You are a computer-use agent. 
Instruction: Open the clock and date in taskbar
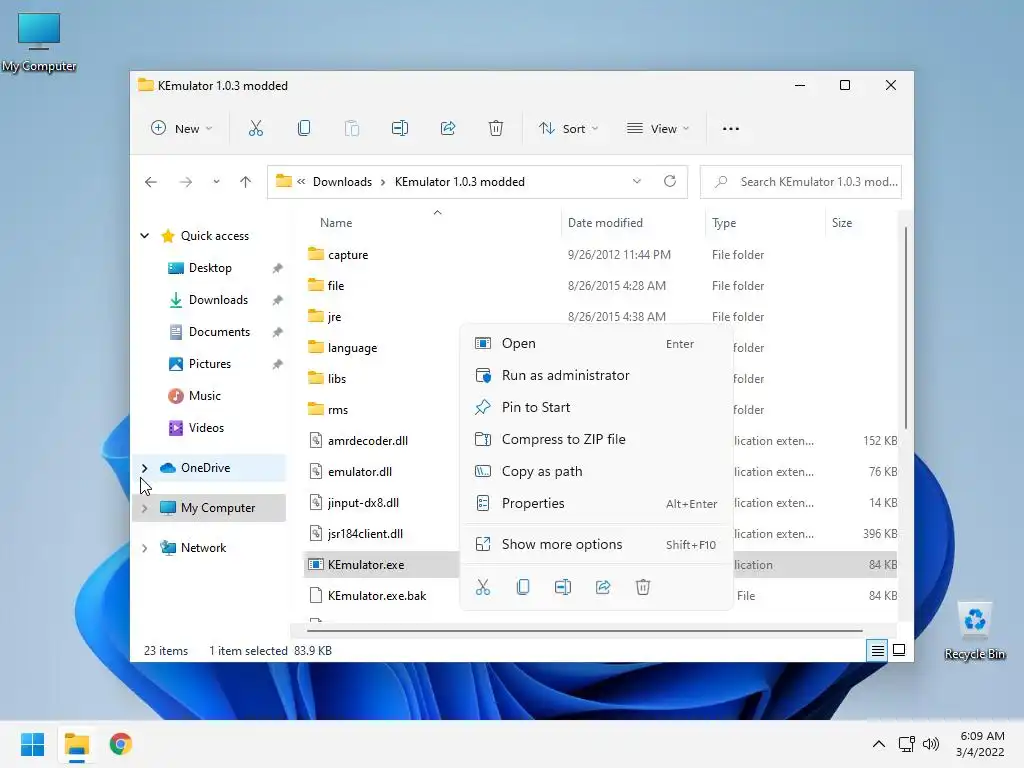(980, 744)
